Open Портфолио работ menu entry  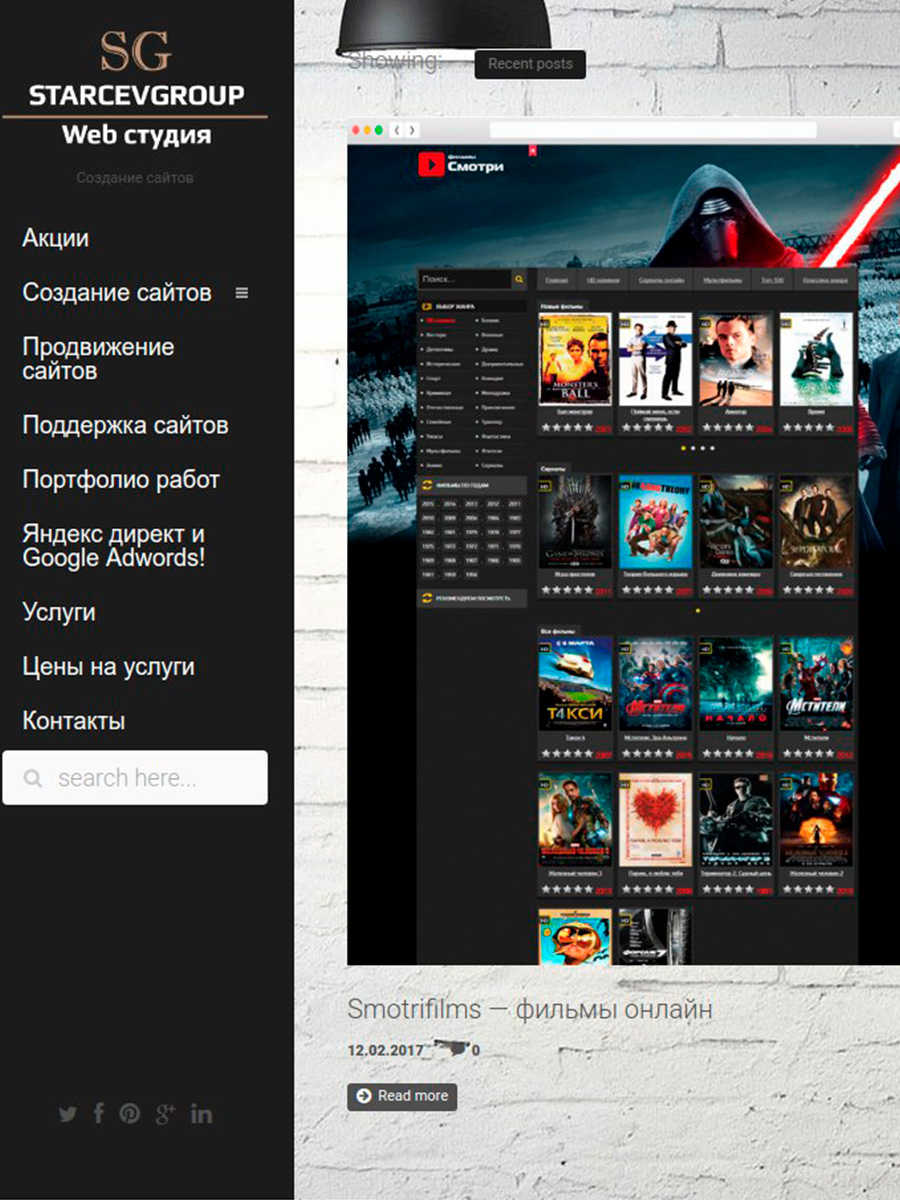point(121,479)
